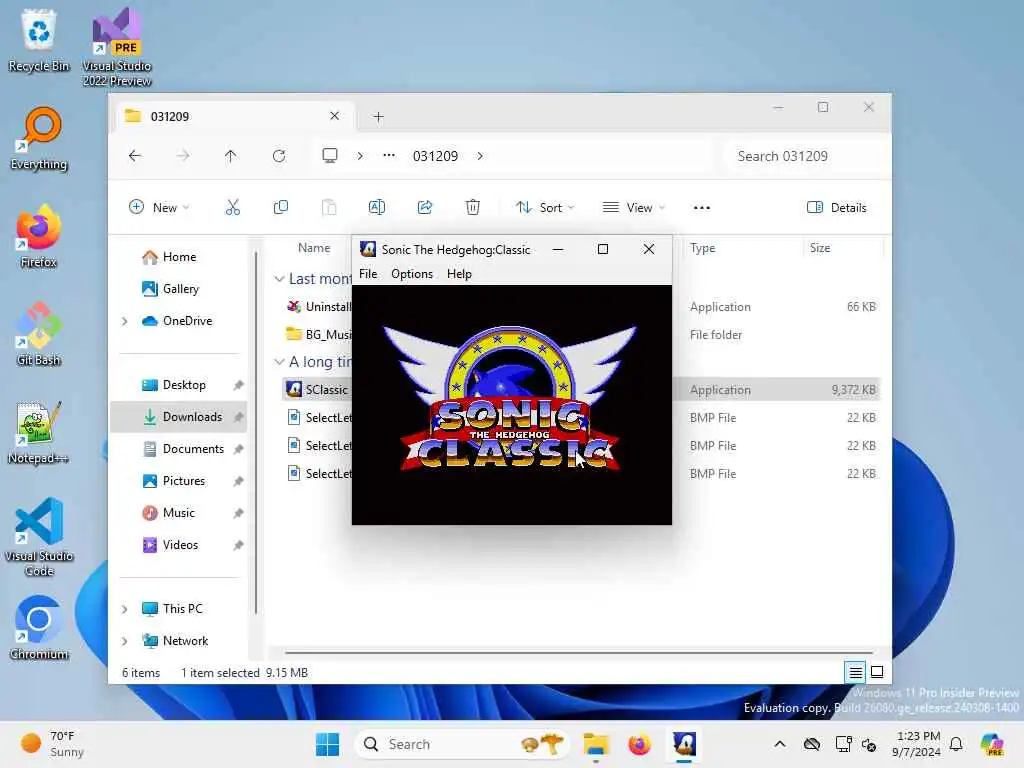This screenshot has width=1024, height=768.
Task: Open the weather widget showing 70°F Sunny
Action: click(x=52, y=744)
